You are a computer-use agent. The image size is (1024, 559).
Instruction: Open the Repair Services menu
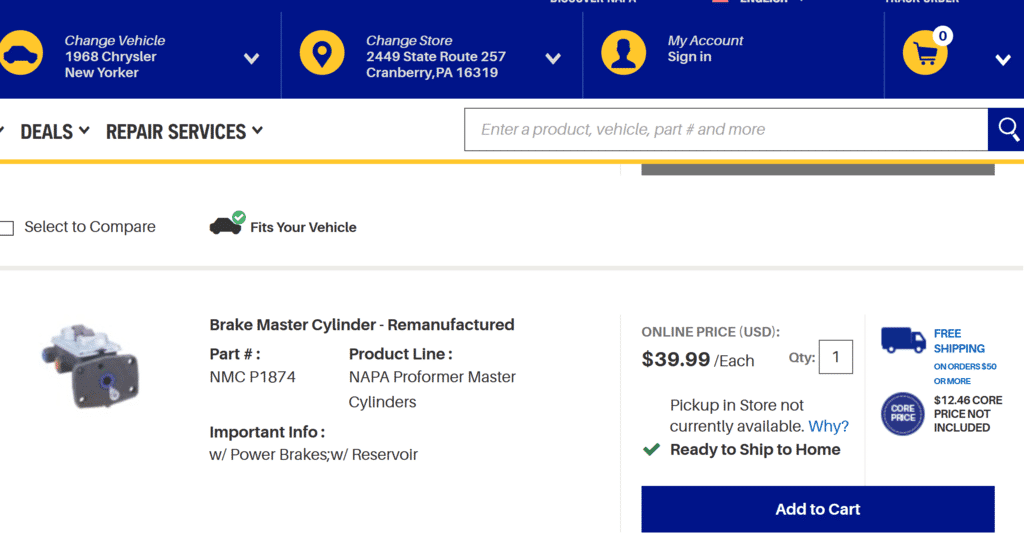coord(184,131)
